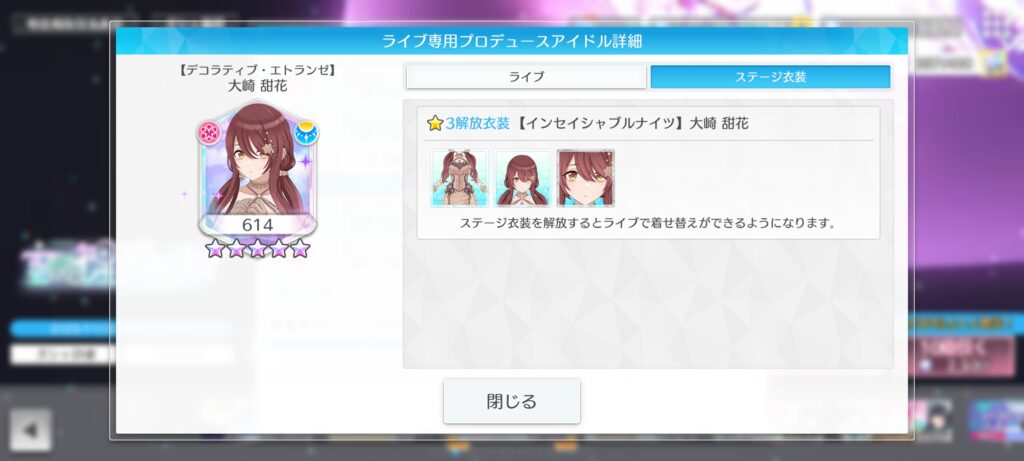The image size is (1024, 461).
Task: Click the gold star icon beside 3解放衣装
Action: 435,123
